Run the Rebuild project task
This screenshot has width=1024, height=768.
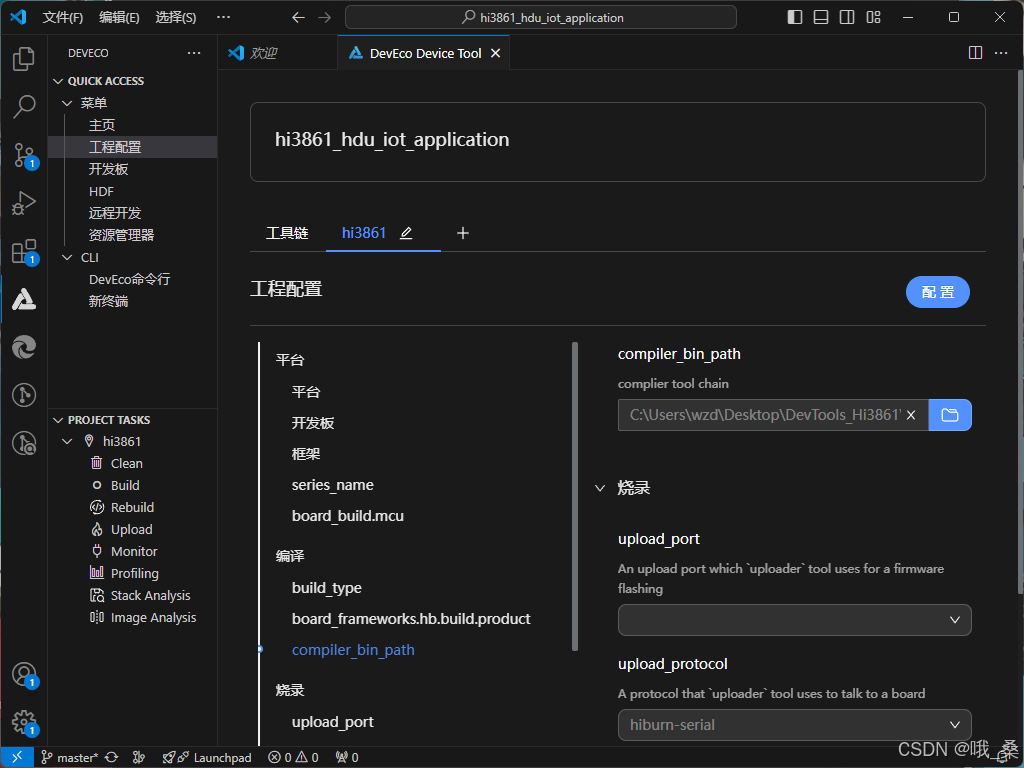click(x=132, y=507)
